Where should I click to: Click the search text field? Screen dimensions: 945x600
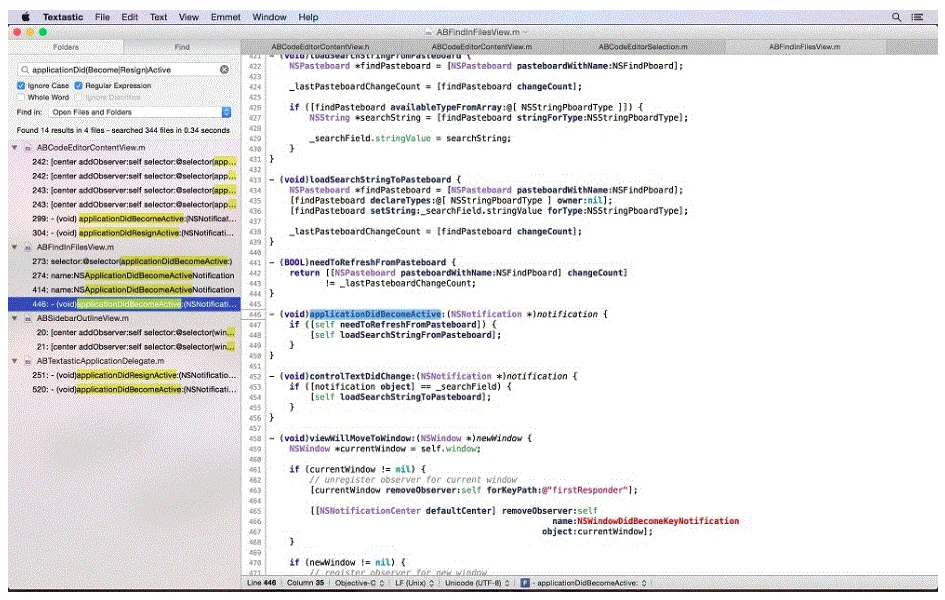(x=124, y=70)
